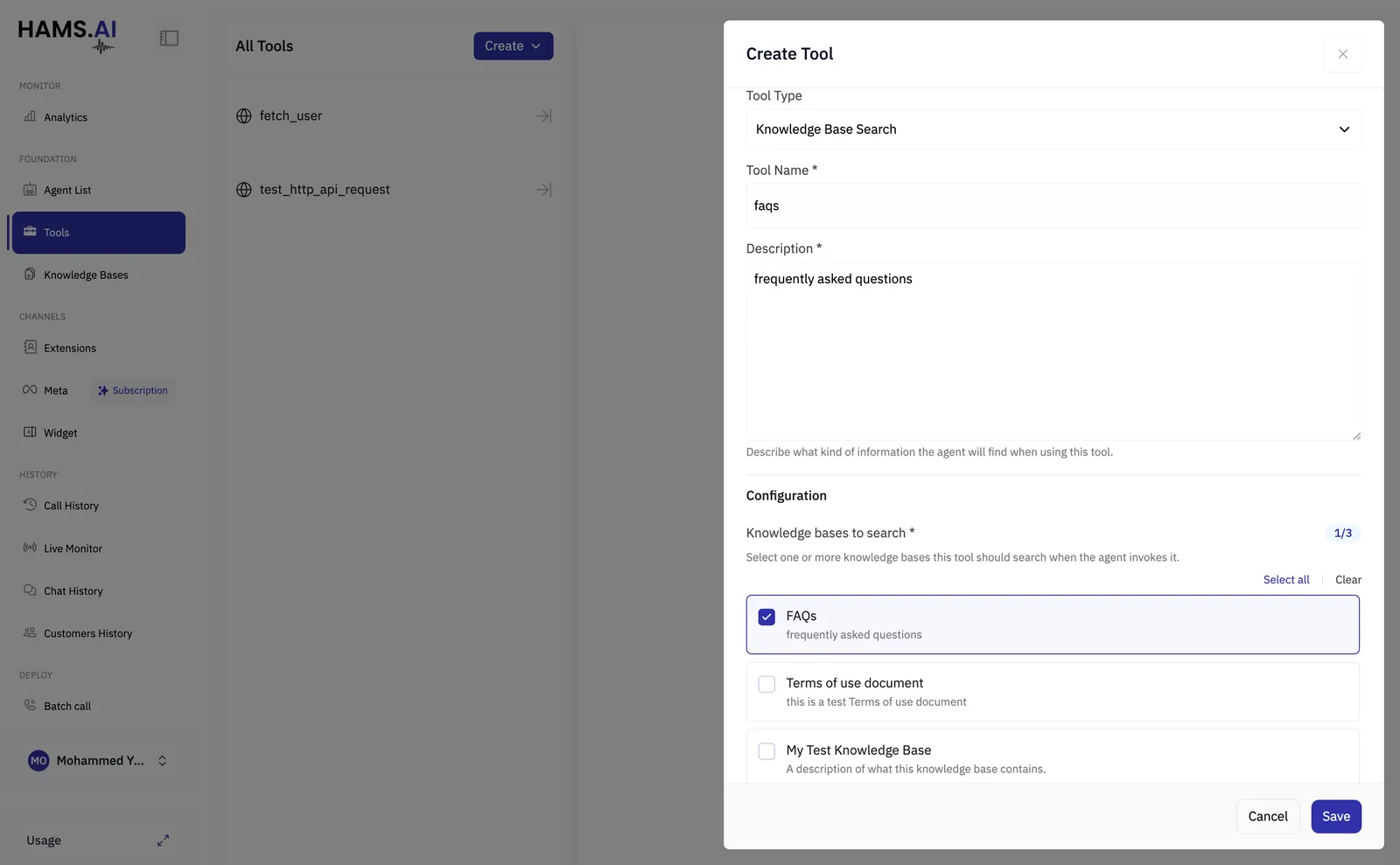Viewport: 1400px width, 865px height.
Task: Check Terms of use document checkbox
Action: [766, 684]
